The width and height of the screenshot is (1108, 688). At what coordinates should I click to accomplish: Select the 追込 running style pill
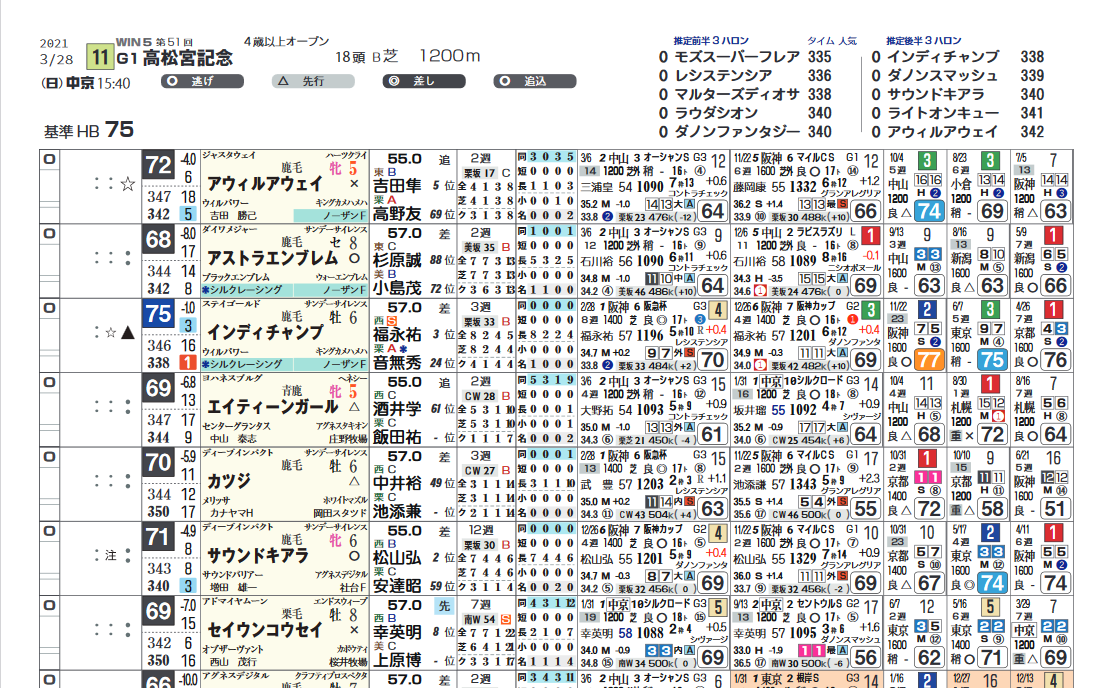pyautogui.click(x=535, y=81)
